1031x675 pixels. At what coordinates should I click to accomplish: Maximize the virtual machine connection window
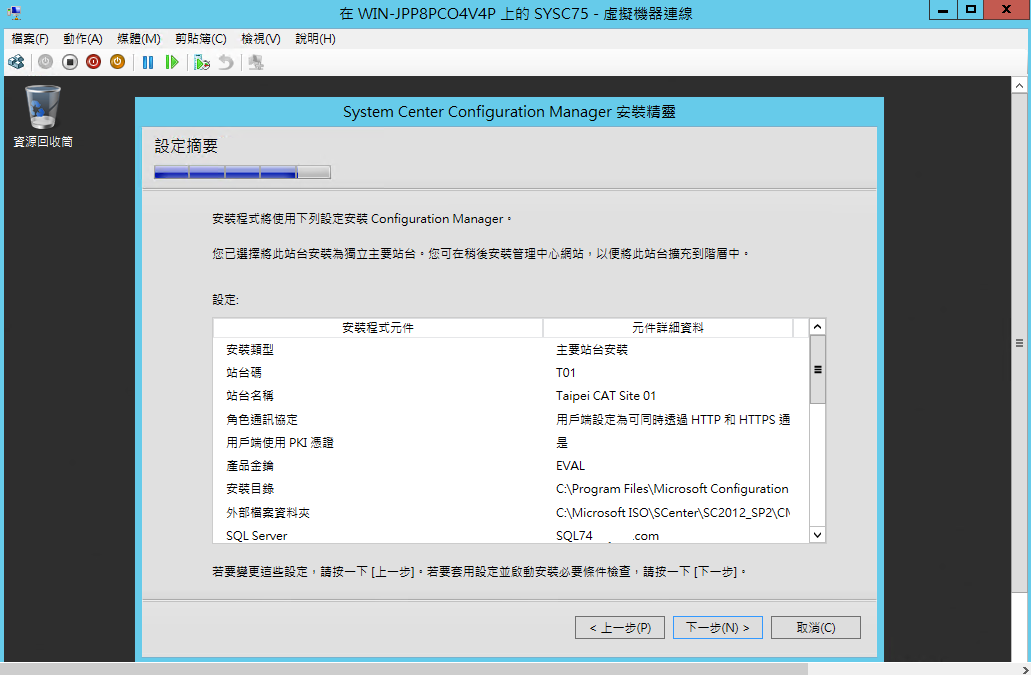(971, 10)
